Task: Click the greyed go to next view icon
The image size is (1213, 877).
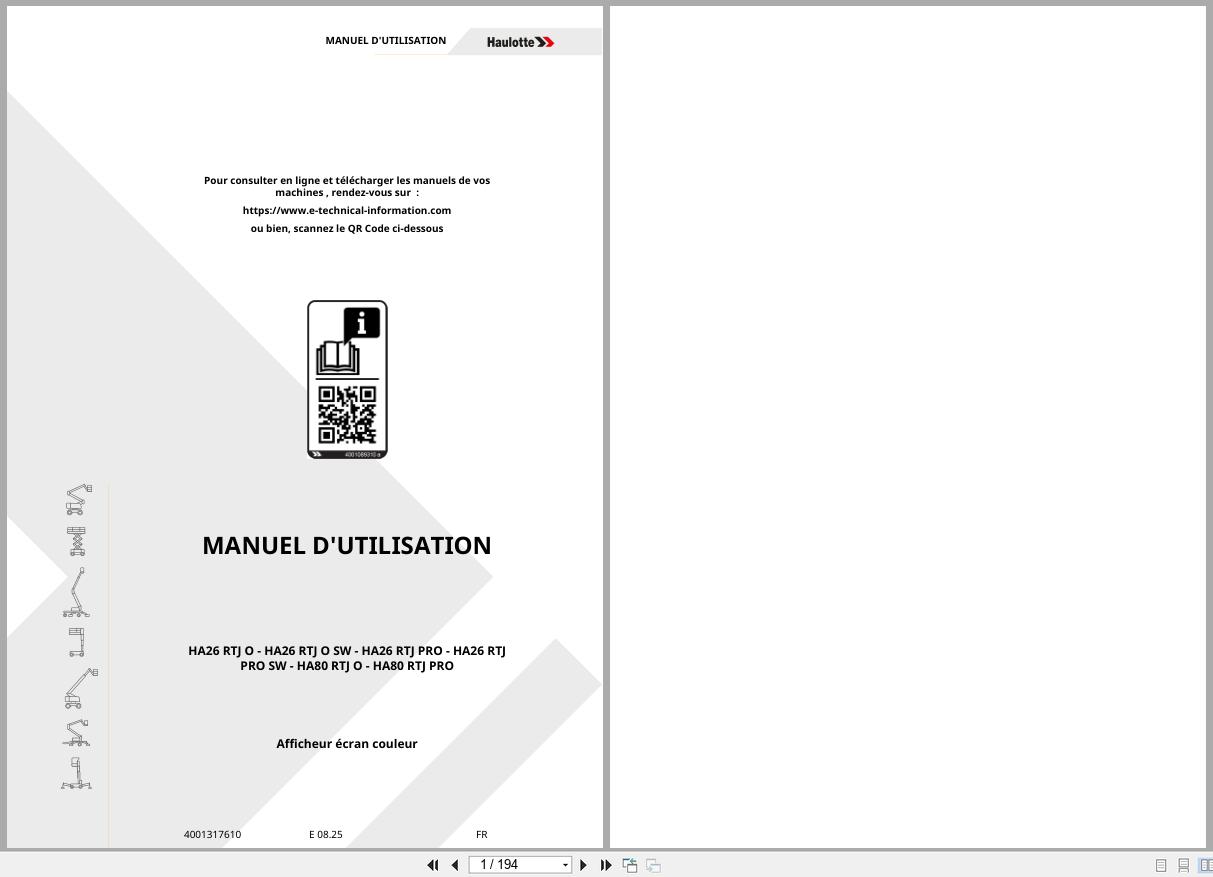Action: pyautogui.click(x=653, y=865)
